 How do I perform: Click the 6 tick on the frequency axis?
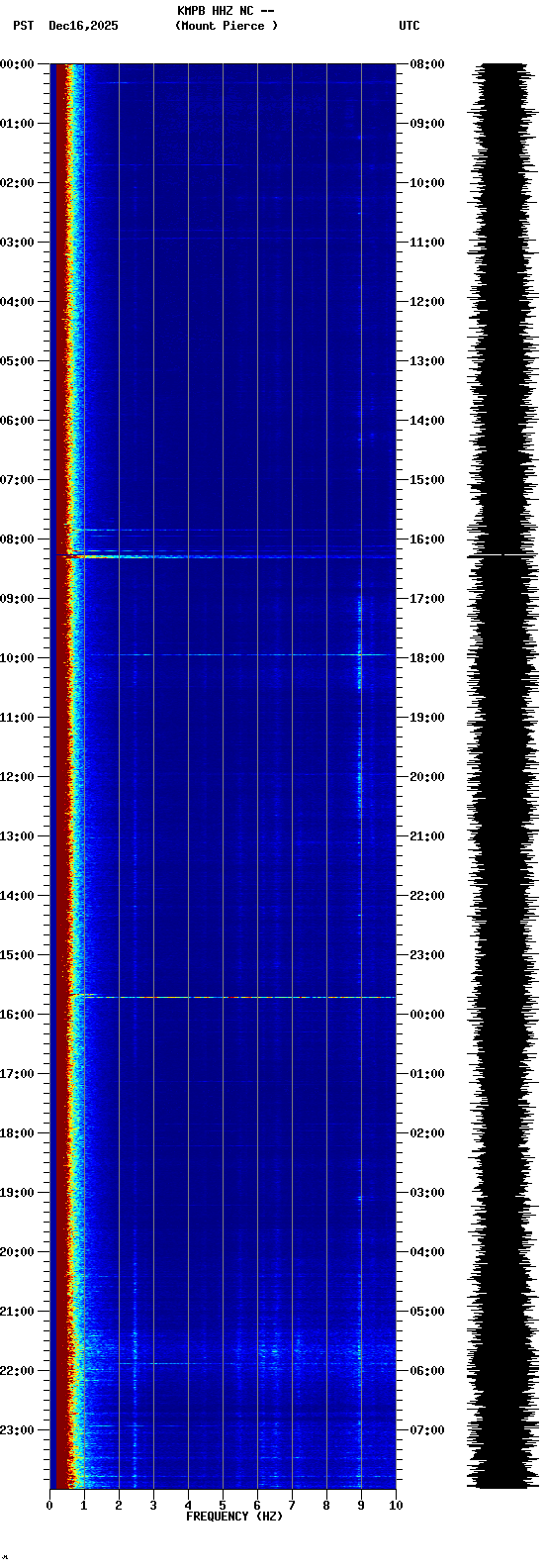point(257,1506)
